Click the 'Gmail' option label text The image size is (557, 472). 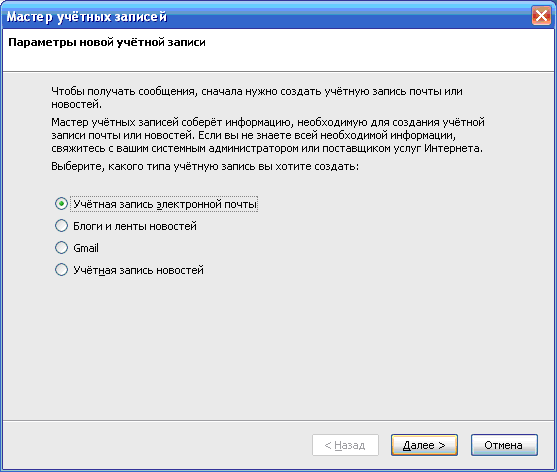point(86,248)
